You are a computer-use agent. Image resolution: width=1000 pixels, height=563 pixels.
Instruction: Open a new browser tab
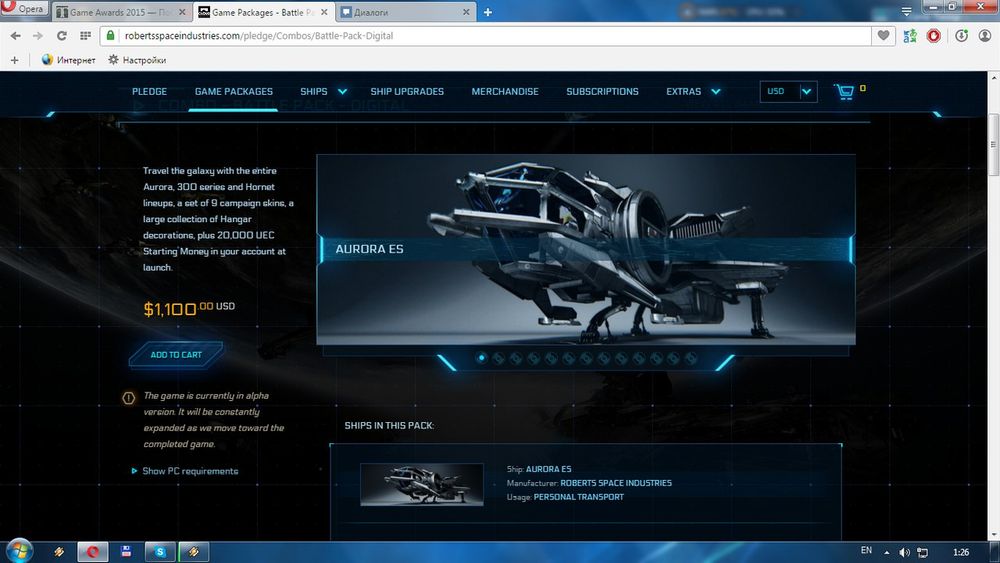point(488,12)
